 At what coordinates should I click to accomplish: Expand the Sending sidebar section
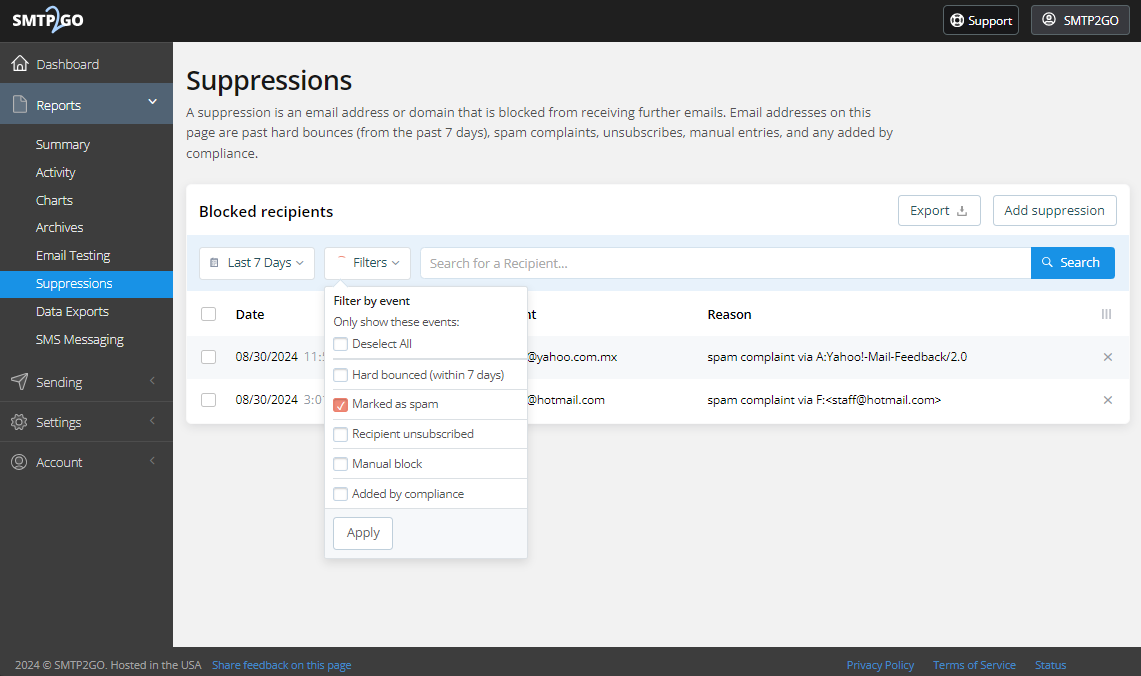point(62,381)
